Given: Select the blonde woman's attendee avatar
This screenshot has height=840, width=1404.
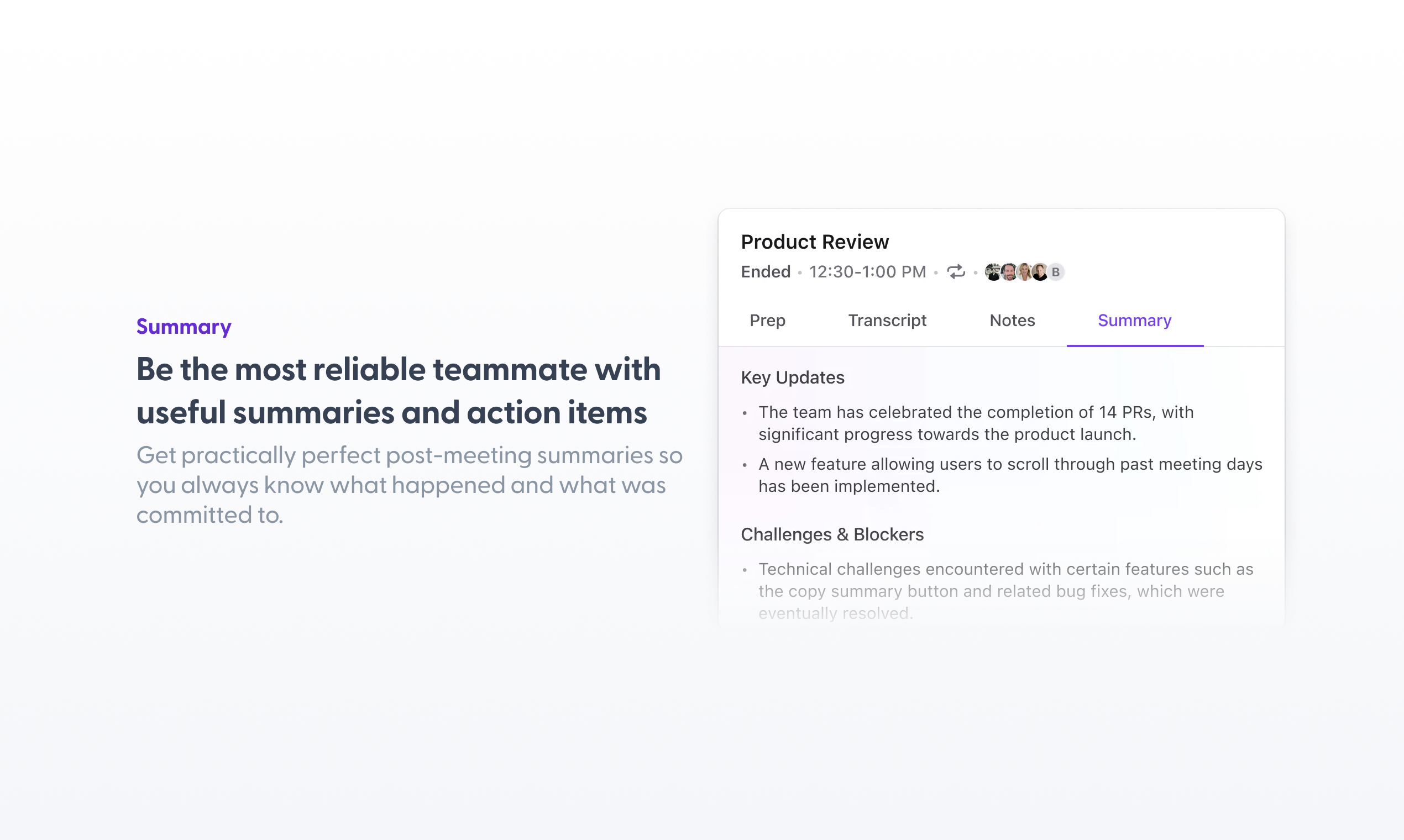Looking at the screenshot, I should click(1024, 272).
